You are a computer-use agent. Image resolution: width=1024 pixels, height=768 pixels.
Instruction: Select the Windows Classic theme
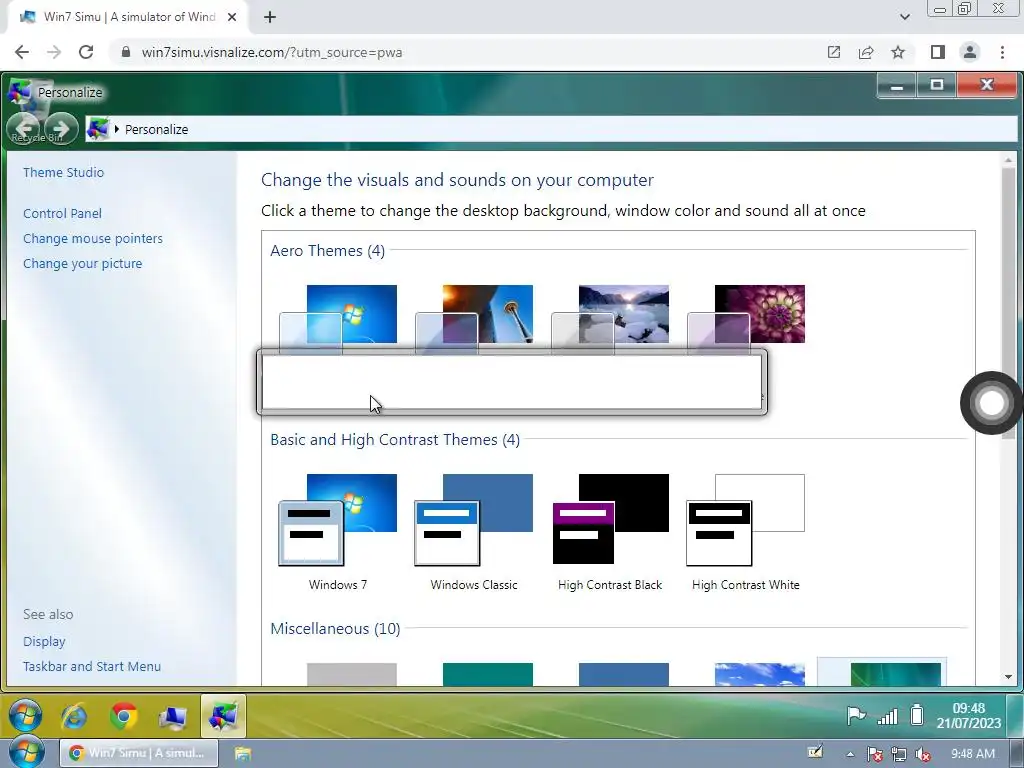[x=474, y=532]
